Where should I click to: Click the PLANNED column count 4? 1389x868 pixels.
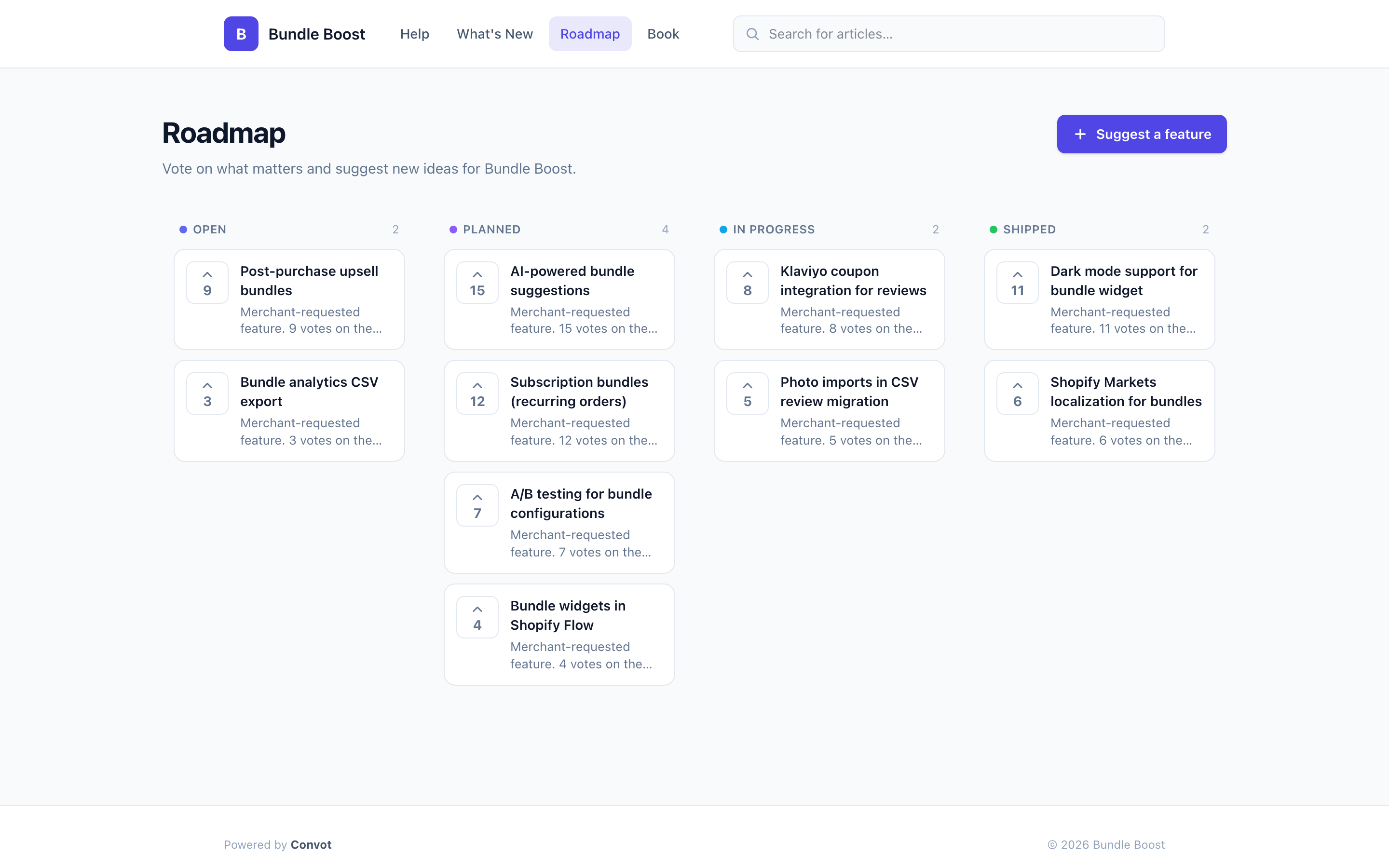click(665, 229)
